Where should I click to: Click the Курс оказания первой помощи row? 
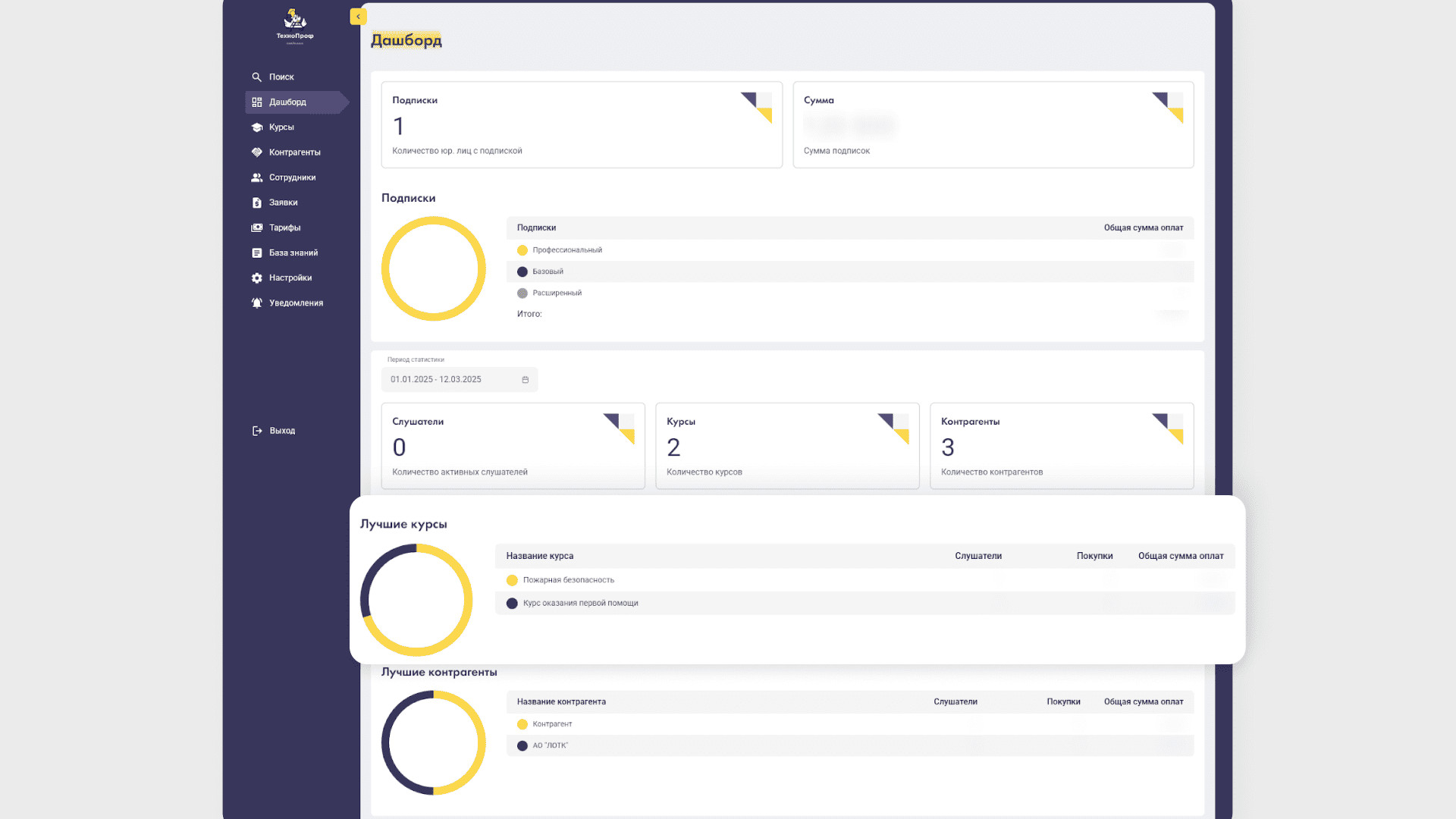(x=580, y=604)
